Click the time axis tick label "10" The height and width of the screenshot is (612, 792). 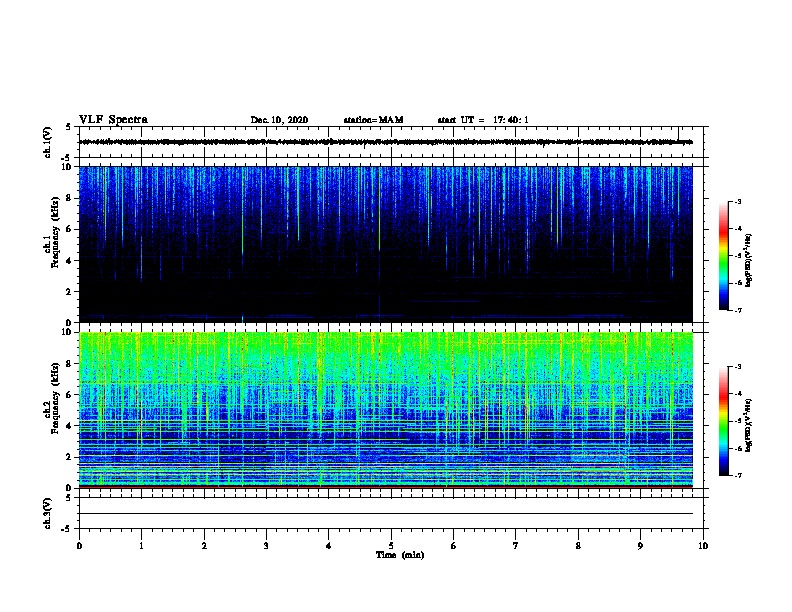click(703, 546)
